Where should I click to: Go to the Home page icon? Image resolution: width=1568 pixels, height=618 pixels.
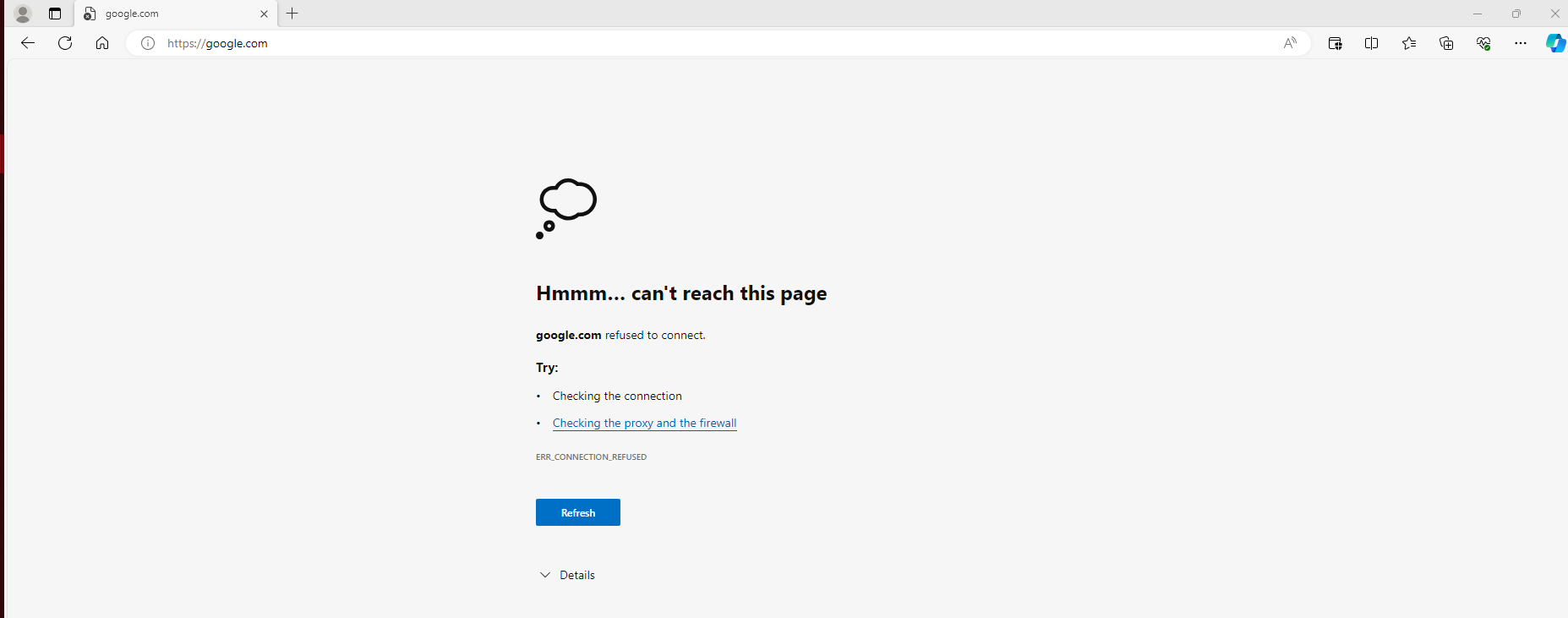102,43
